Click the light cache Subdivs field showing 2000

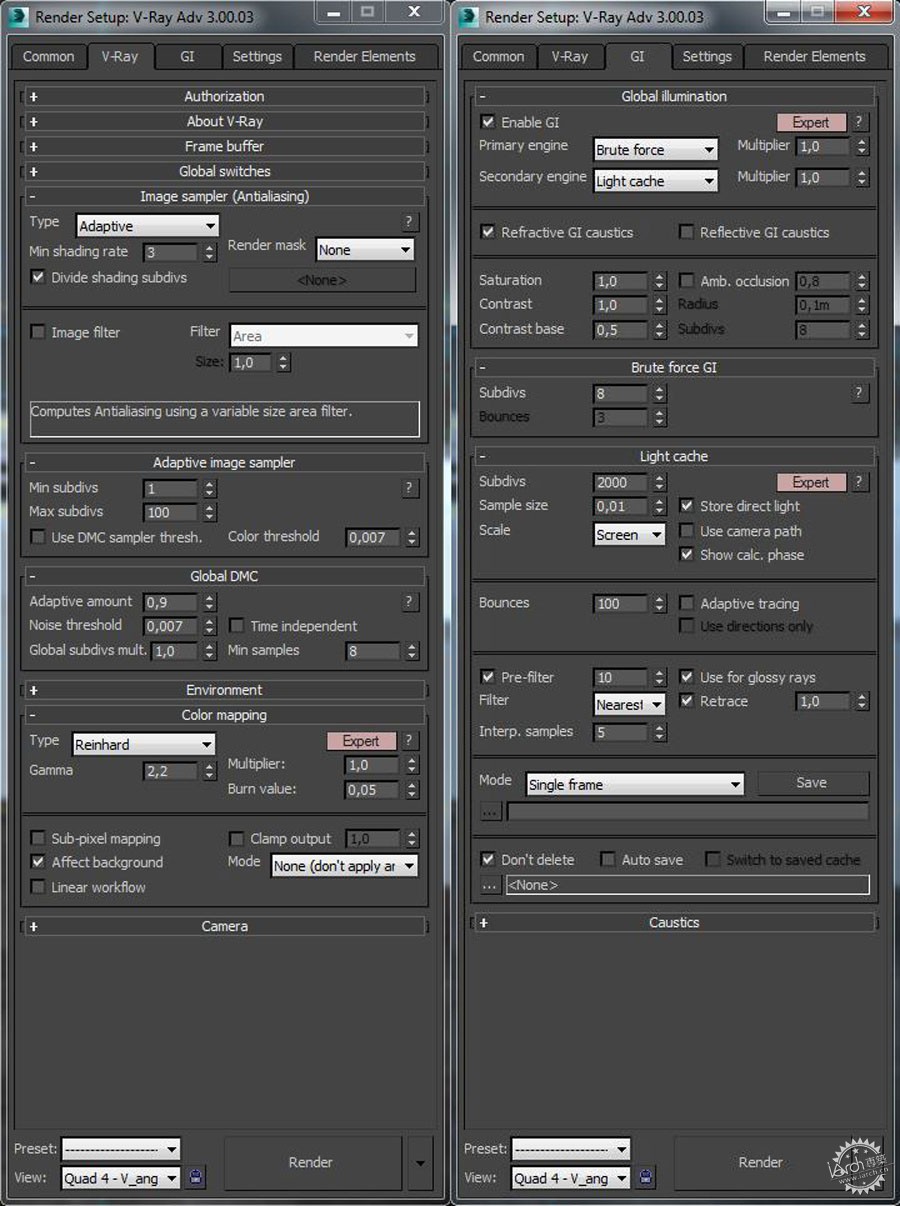[621, 482]
